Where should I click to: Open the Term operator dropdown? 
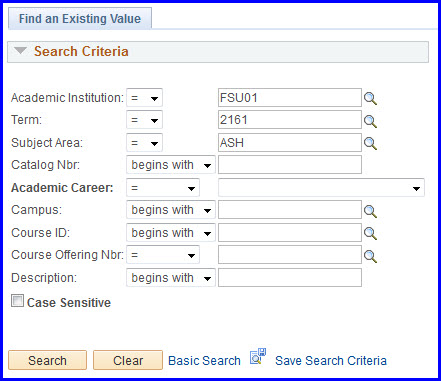[144, 120]
